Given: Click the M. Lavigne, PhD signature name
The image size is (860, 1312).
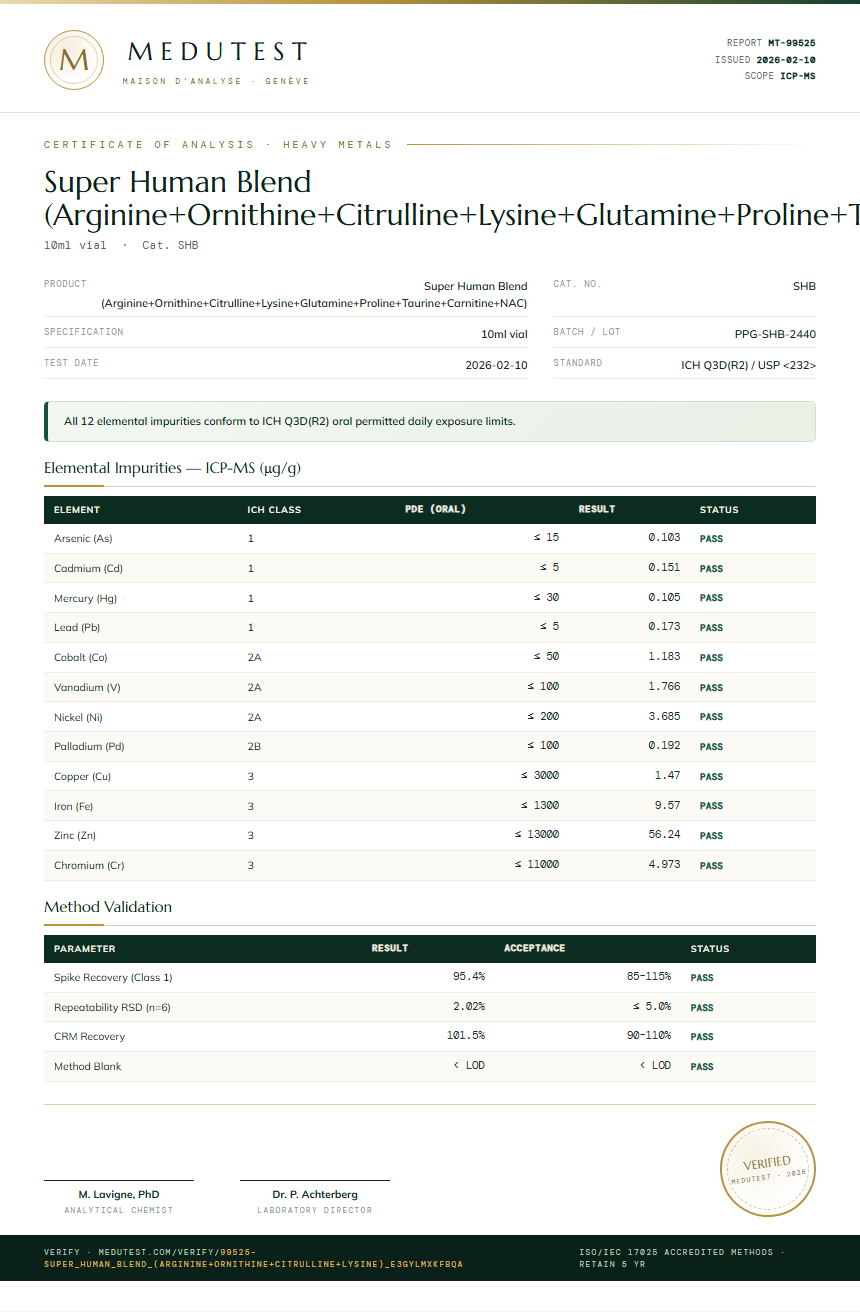Looking at the screenshot, I should pos(119,1194).
